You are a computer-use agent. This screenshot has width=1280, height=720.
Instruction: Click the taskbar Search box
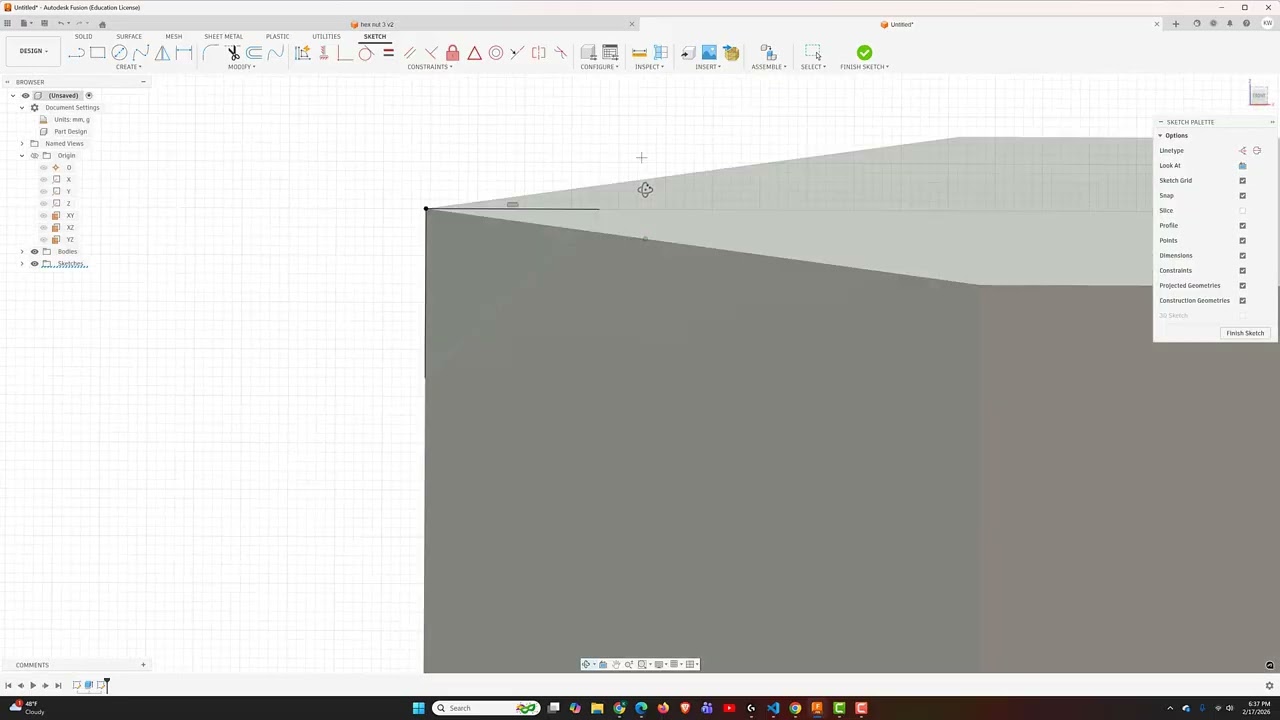(485, 708)
